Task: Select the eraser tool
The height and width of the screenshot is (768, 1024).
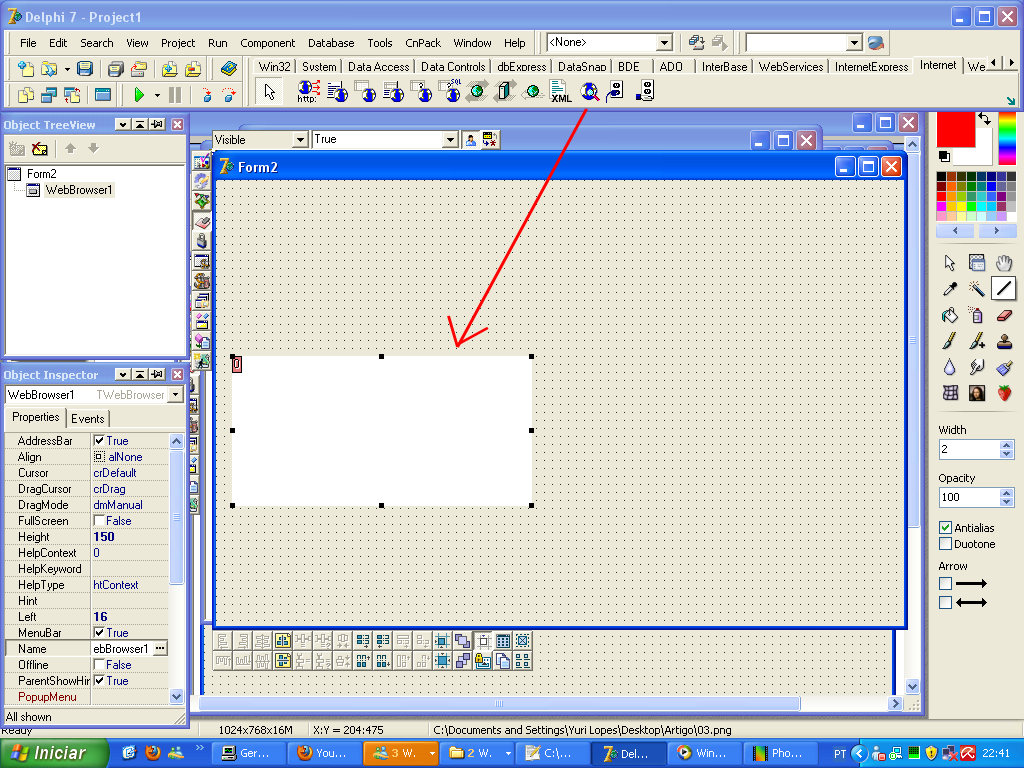Action: (1004, 315)
